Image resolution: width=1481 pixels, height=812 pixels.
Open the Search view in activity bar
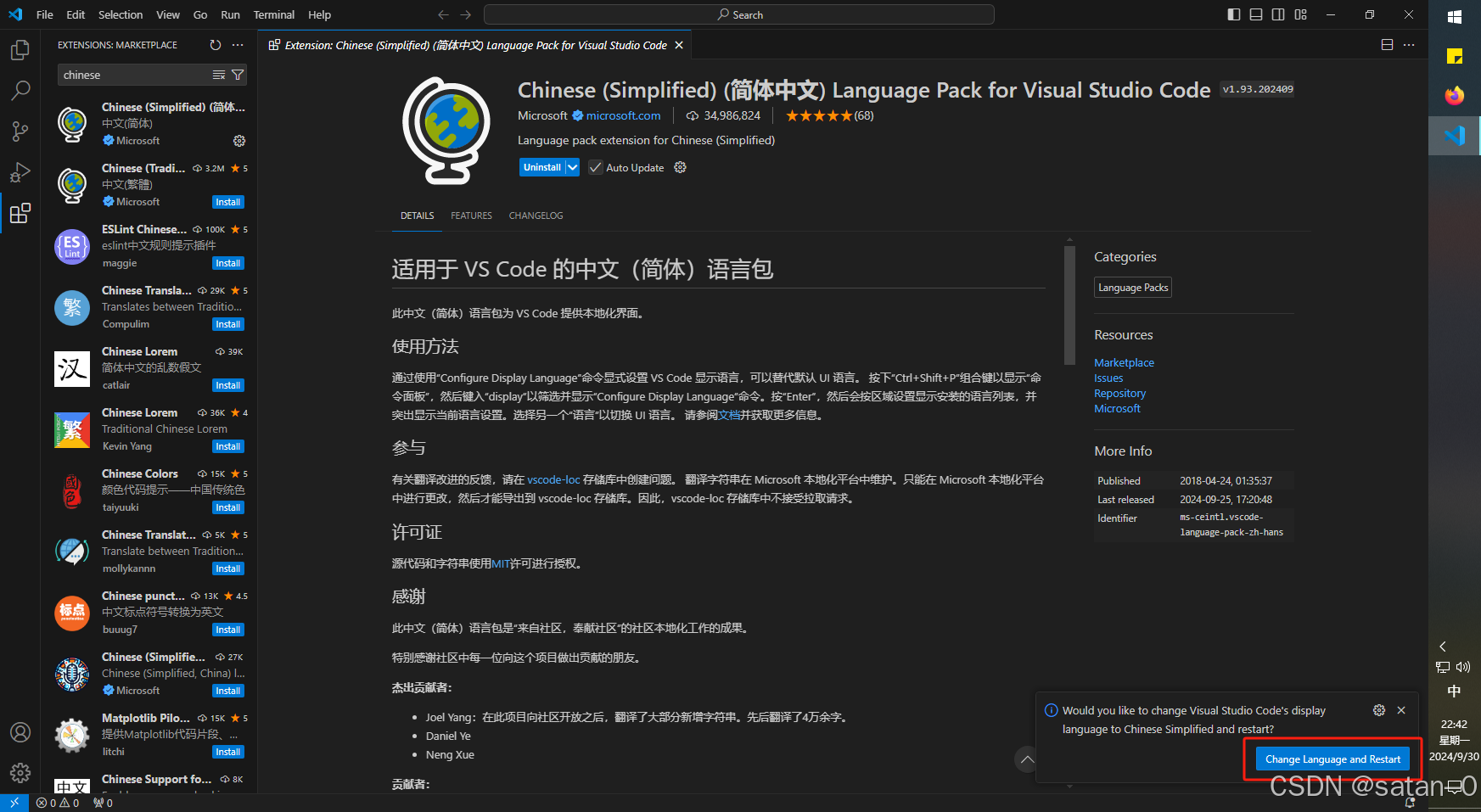pos(20,91)
